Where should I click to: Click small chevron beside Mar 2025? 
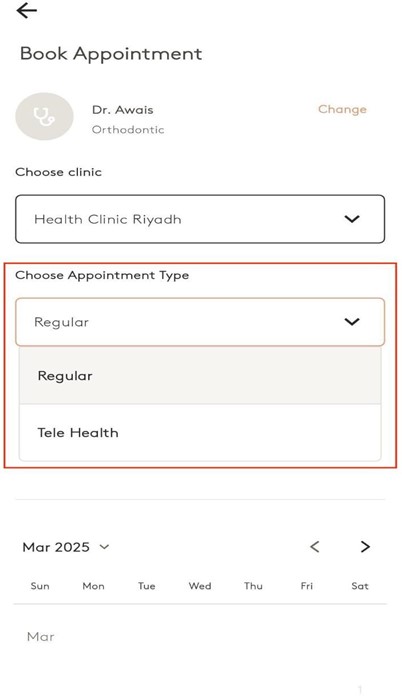coord(104,546)
